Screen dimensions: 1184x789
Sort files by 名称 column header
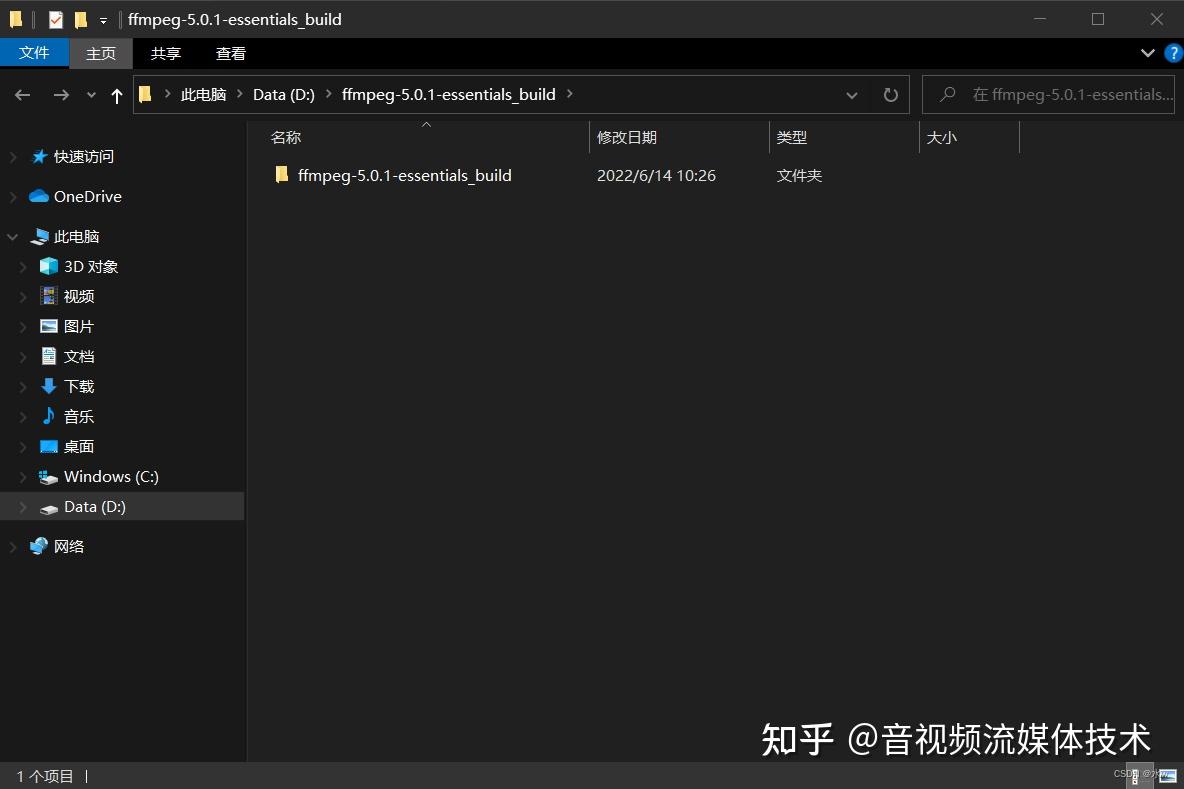click(286, 137)
